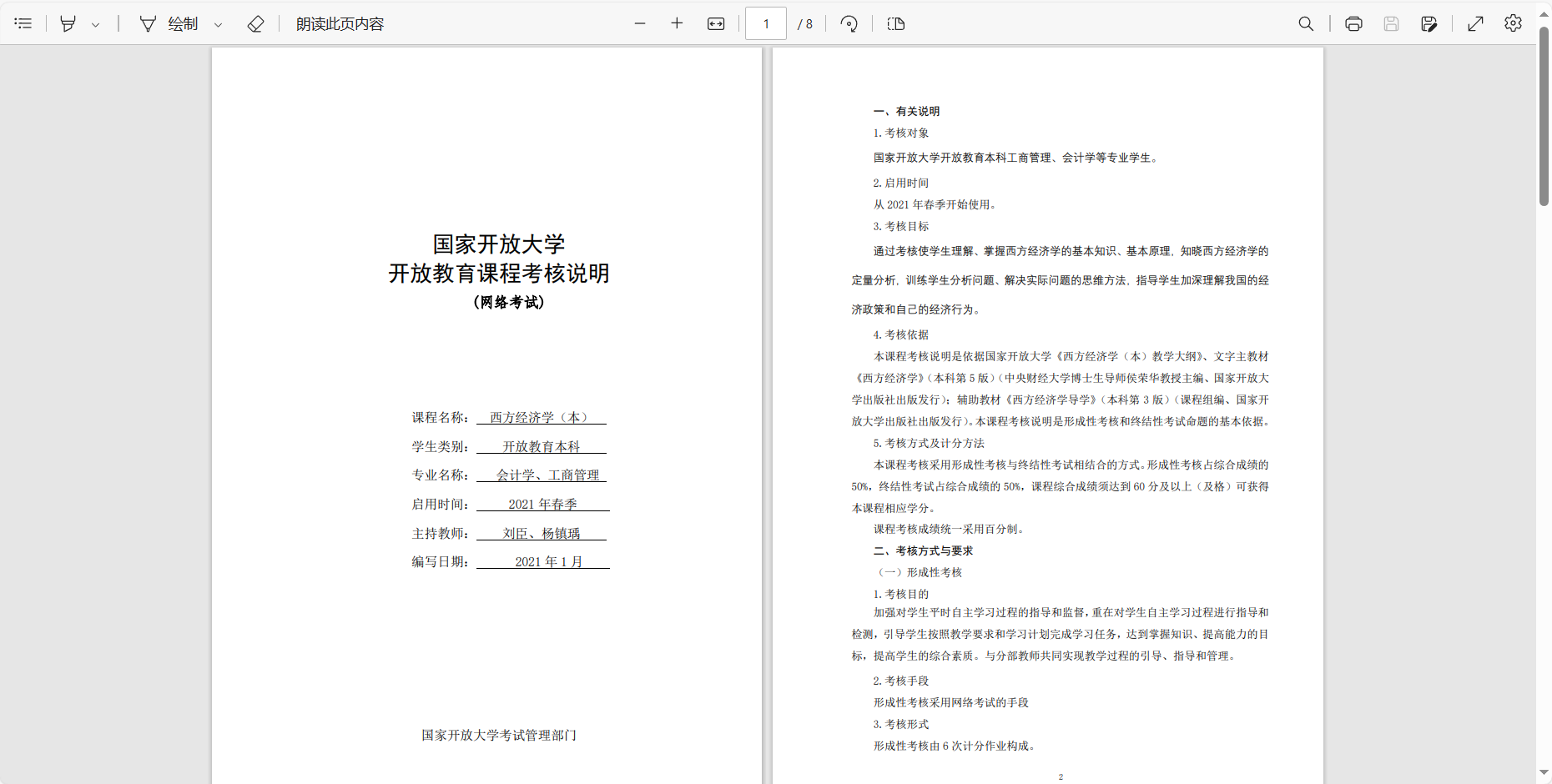
Task: Open PDF viewer settings gear
Action: pyautogui.click(x=1513, y=23)
